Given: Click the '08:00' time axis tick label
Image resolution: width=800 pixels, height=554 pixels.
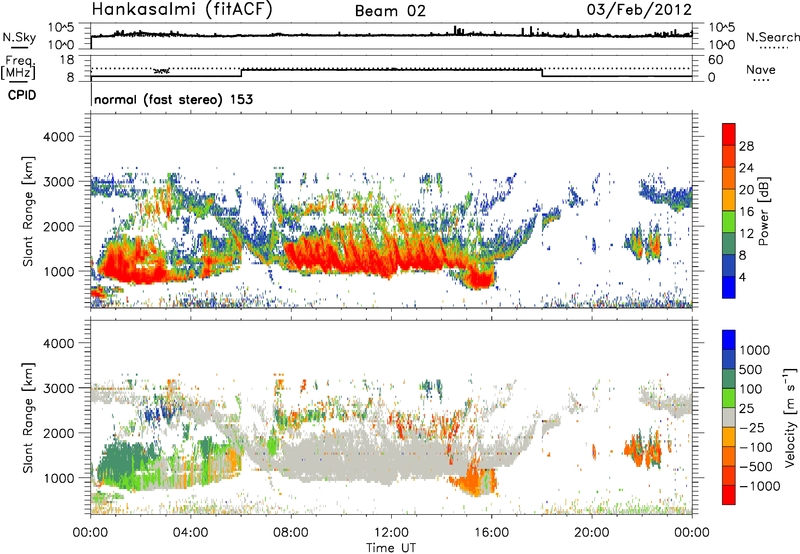Looking at the screenshot, I should (x=291, y=533).
